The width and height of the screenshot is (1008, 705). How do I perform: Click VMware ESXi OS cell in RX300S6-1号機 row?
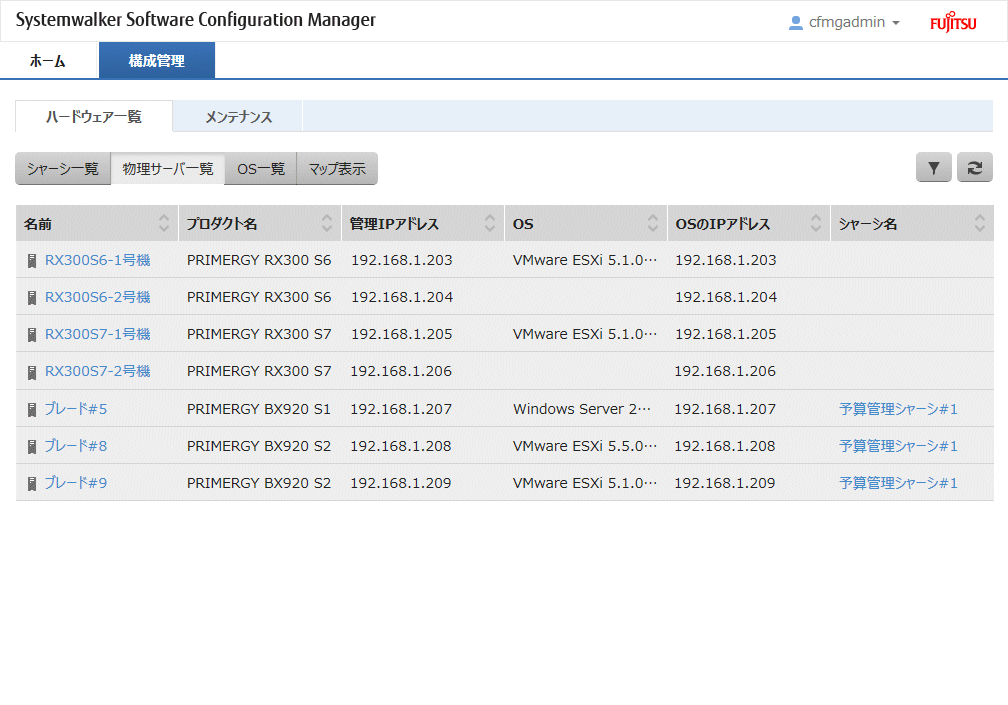[x=585, y=260]
